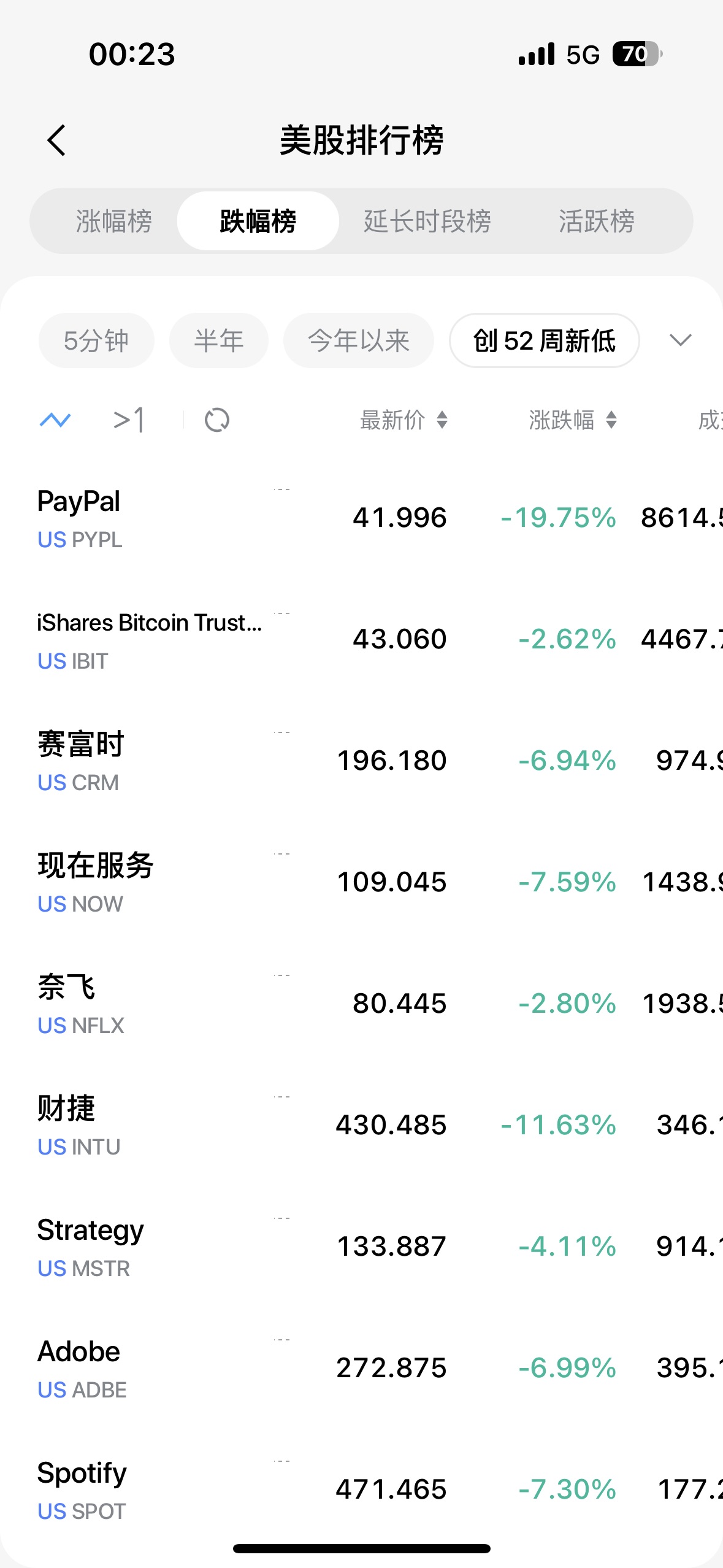
Task: Tap the back arrow icon
Action: pyautogui.click(x=56, y=140)
